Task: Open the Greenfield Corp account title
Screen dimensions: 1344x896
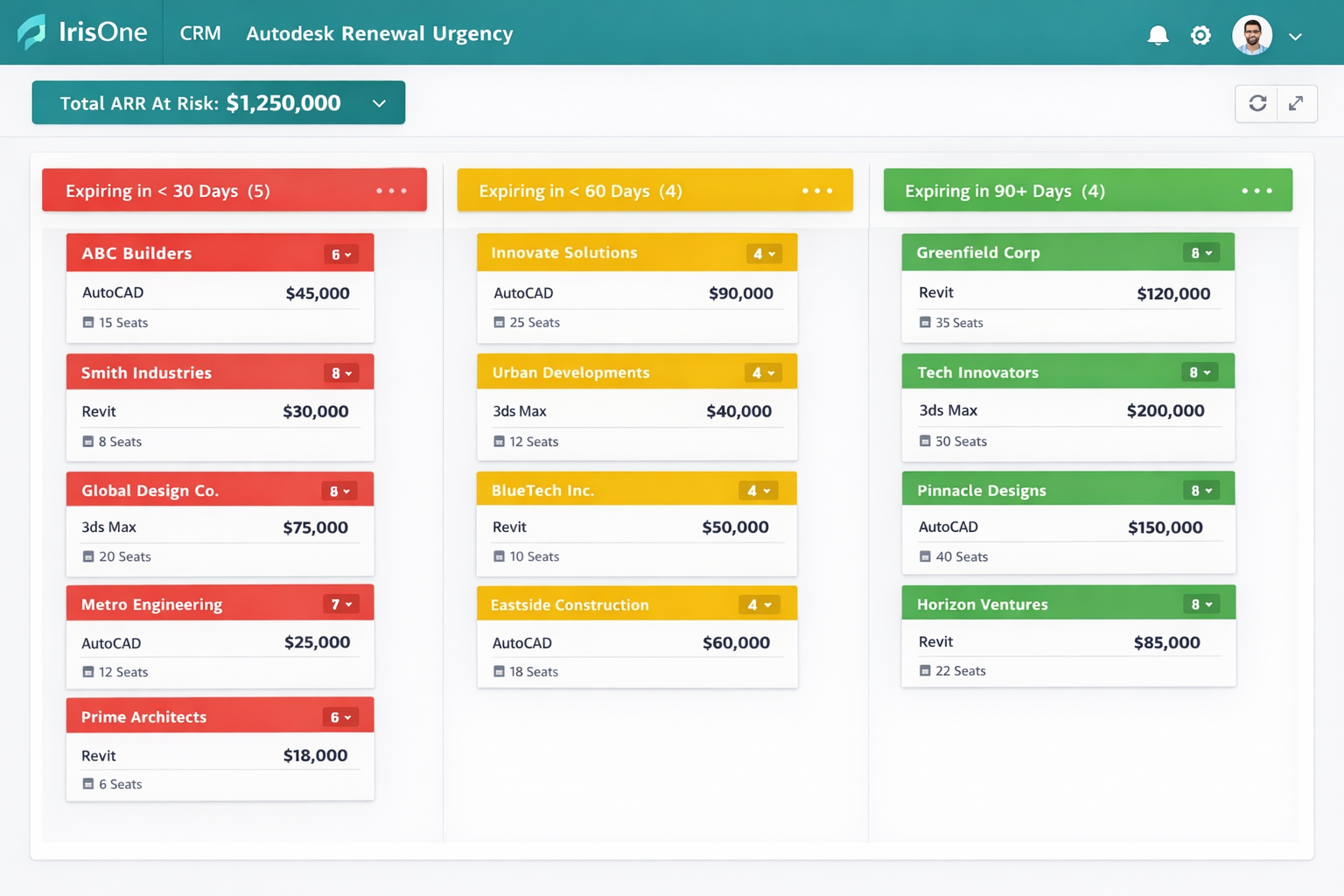Action: [978, 253]
